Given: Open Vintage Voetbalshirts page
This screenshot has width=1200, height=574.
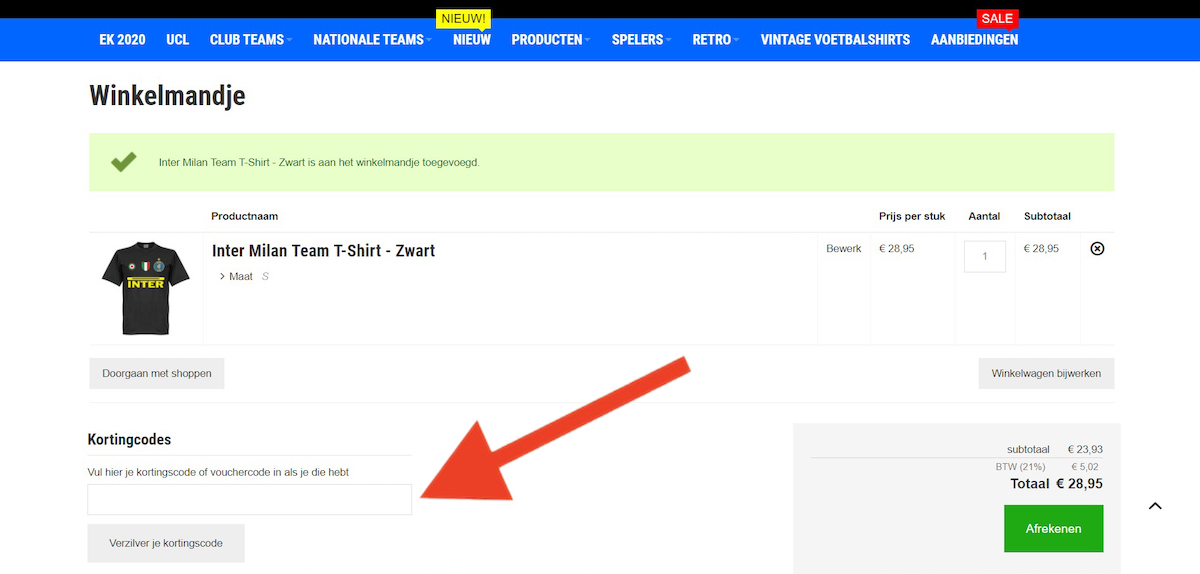Looking at the screenshot, I should coord(835,40).
